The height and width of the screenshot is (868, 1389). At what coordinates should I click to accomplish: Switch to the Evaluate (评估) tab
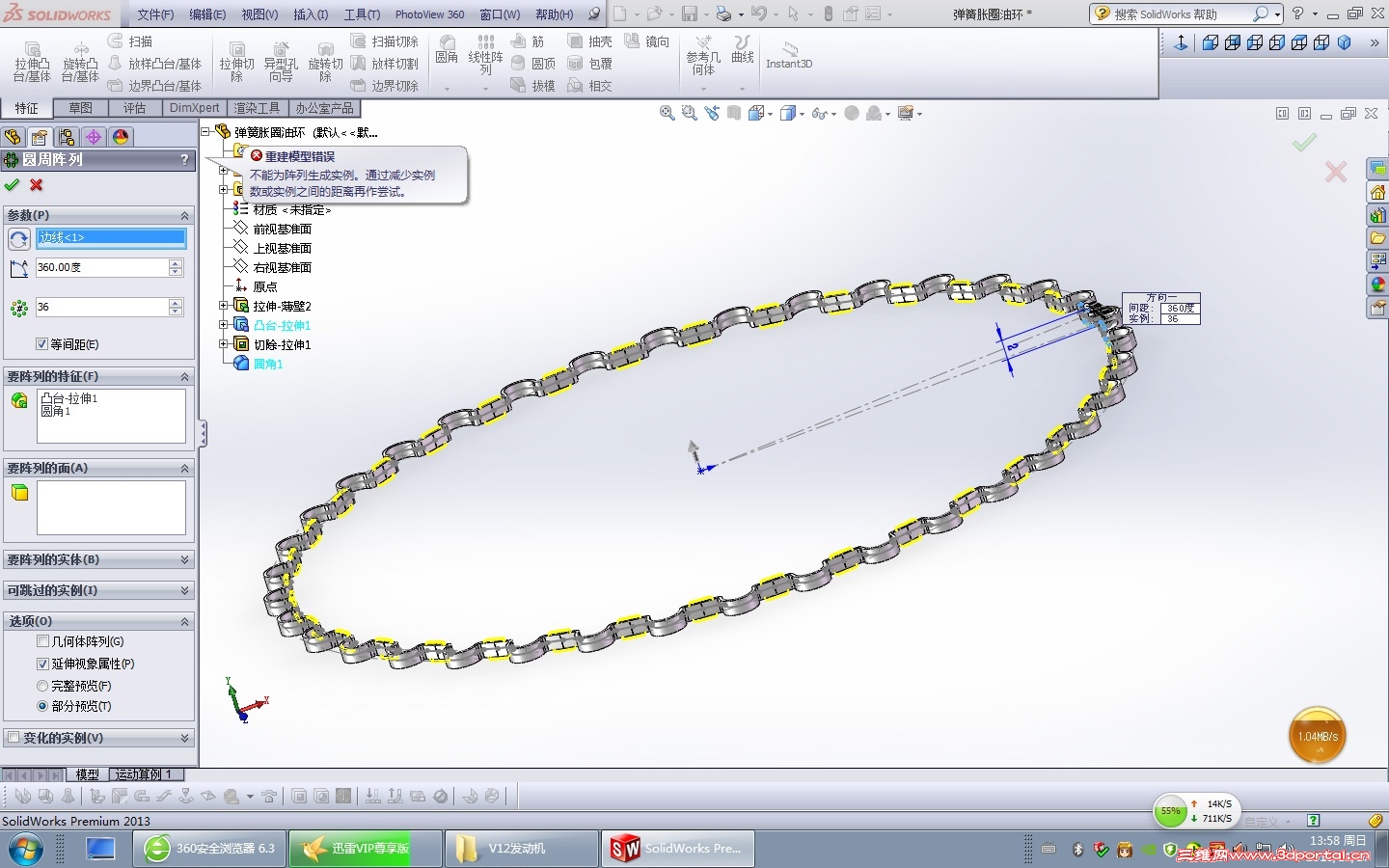point(134,108)
